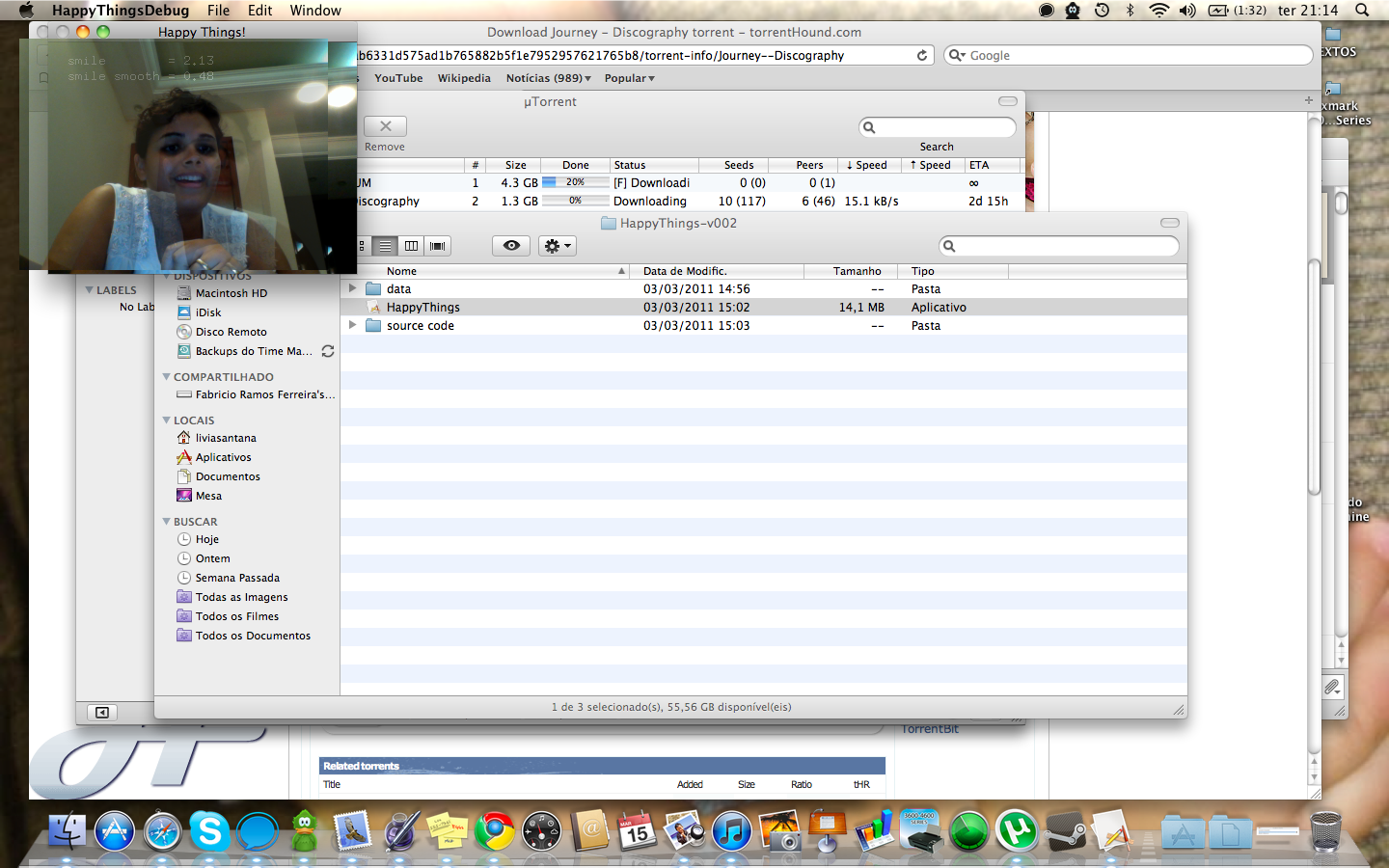1389x868 pixels.
Task: Toggle µTorrent sidebar button at bottom-left
Action: (102, 713)
